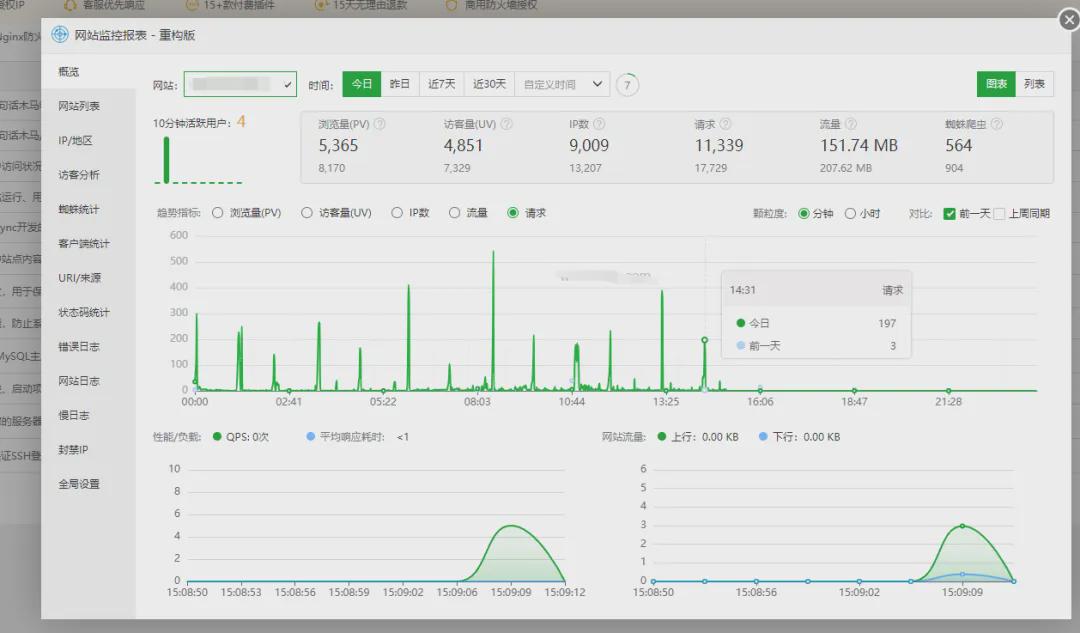Click the help icon beside 蜘蛛爬虫

point(997,124)
